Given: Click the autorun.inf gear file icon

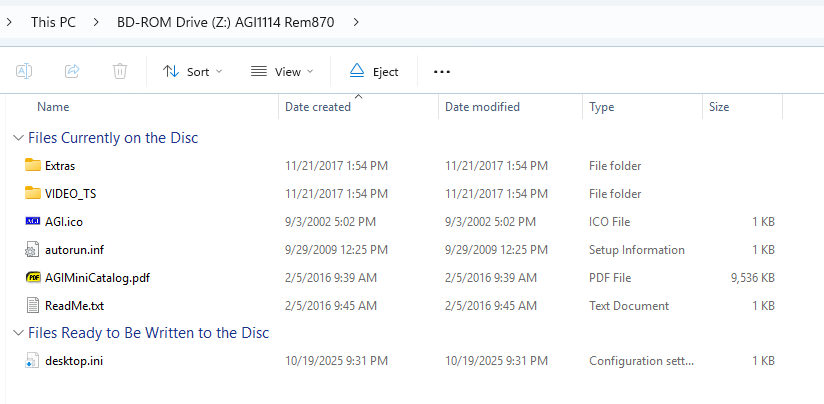Looking at the screenshot, I should (x=33, y=250).
